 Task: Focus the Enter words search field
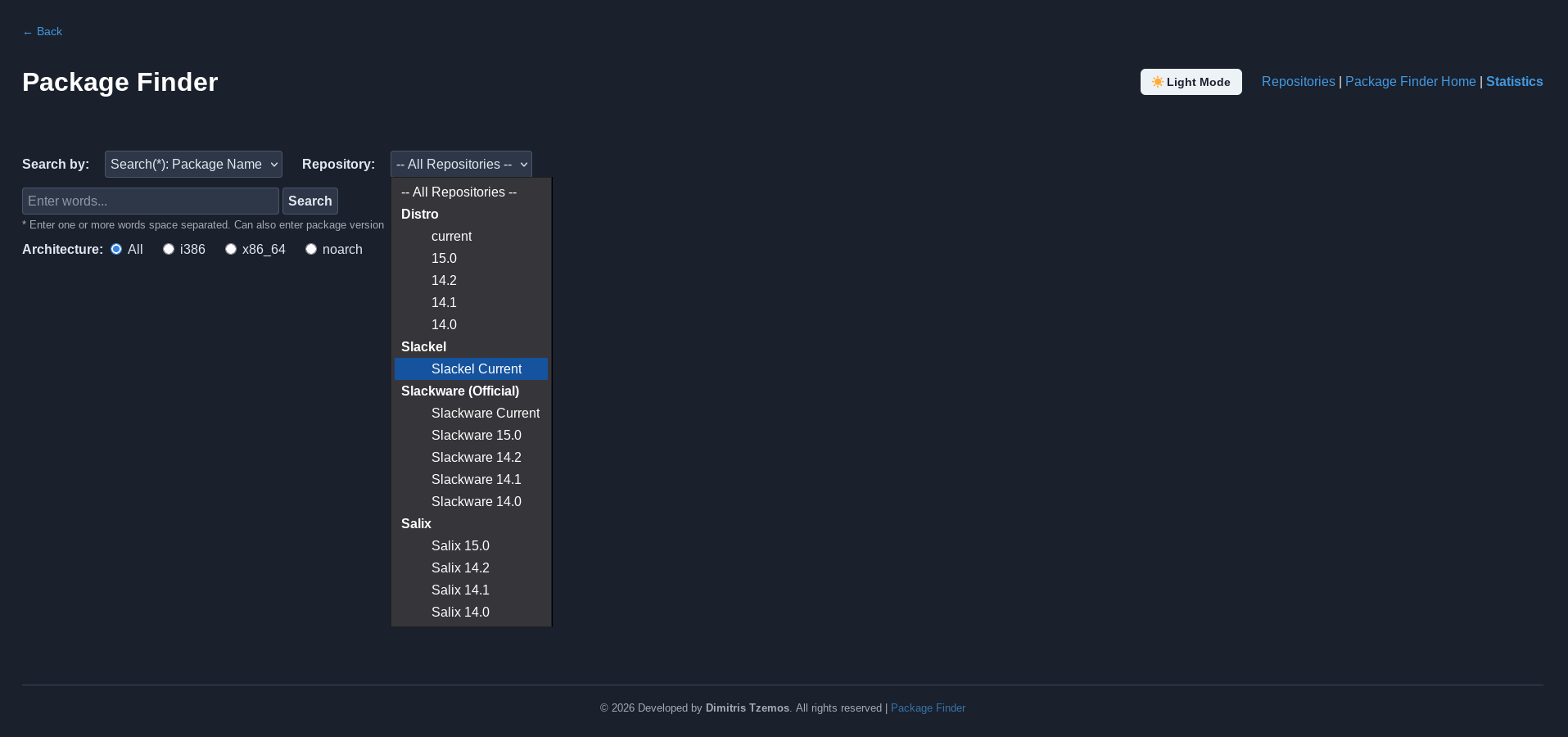tap(151, 201)
